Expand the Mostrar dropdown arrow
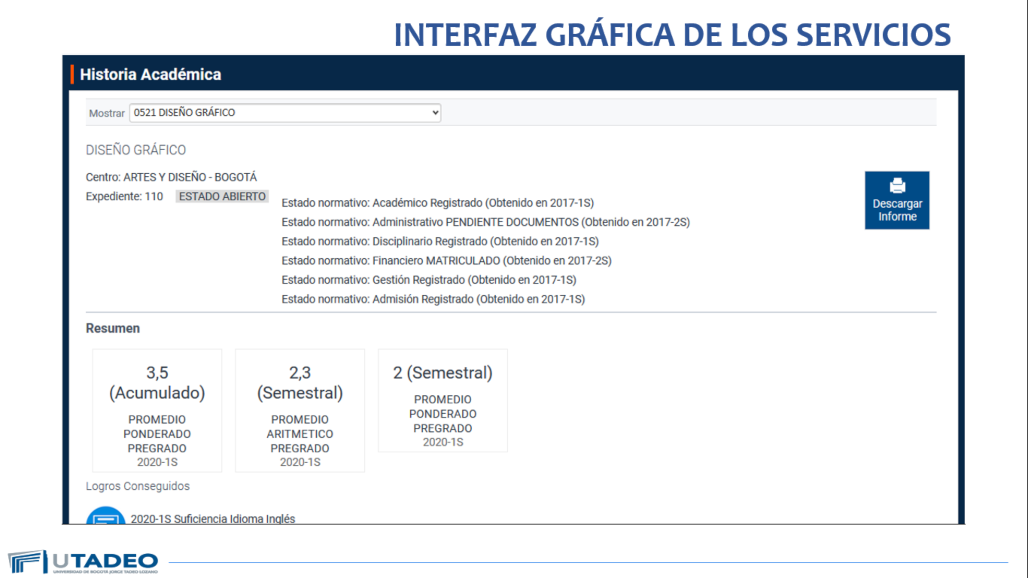This screenshot has height=578, width=1028. pyautogui.click(x=435, y=113)
